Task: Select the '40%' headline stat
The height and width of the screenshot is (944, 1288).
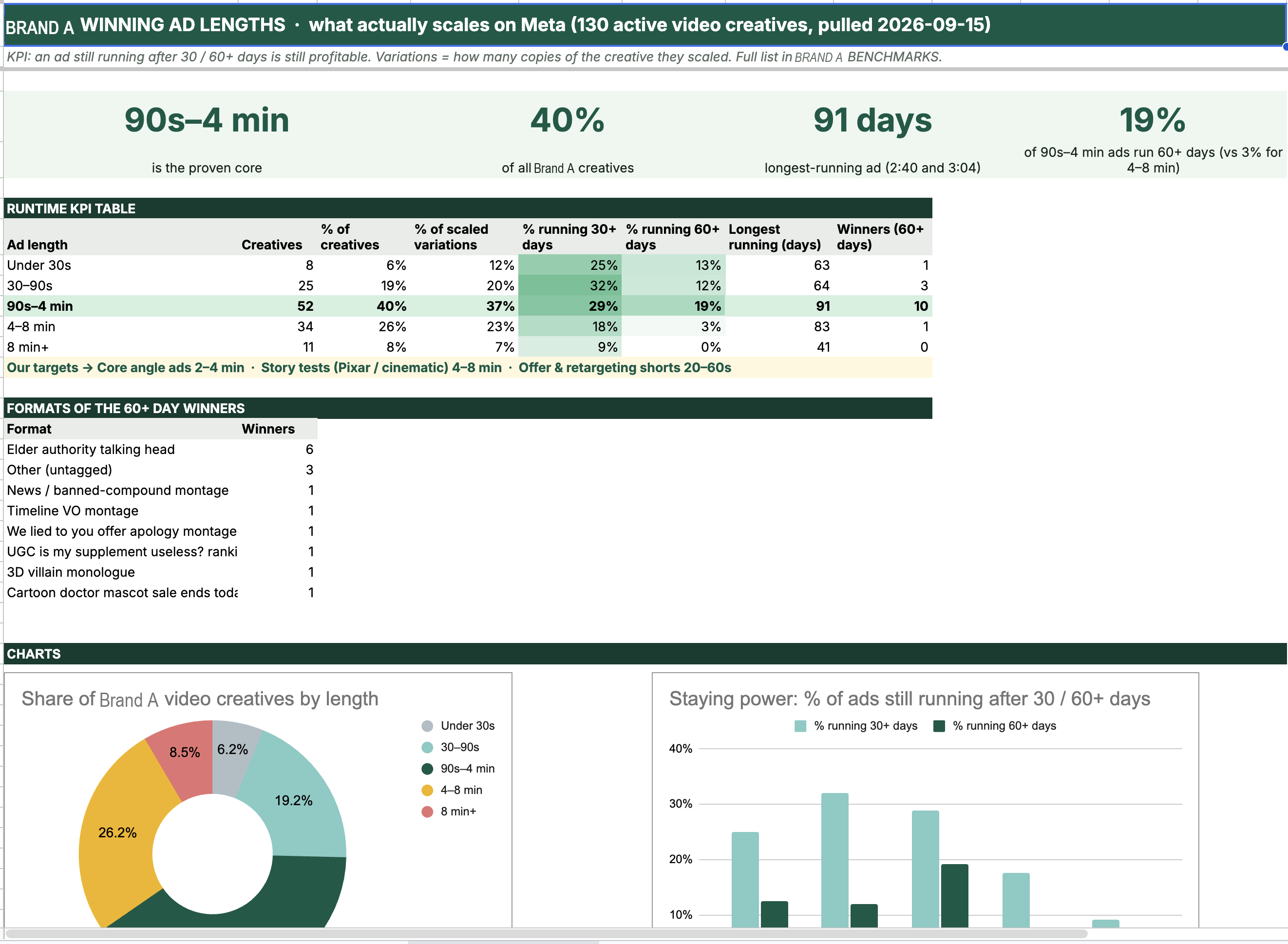Action: [x=567, y=120]
